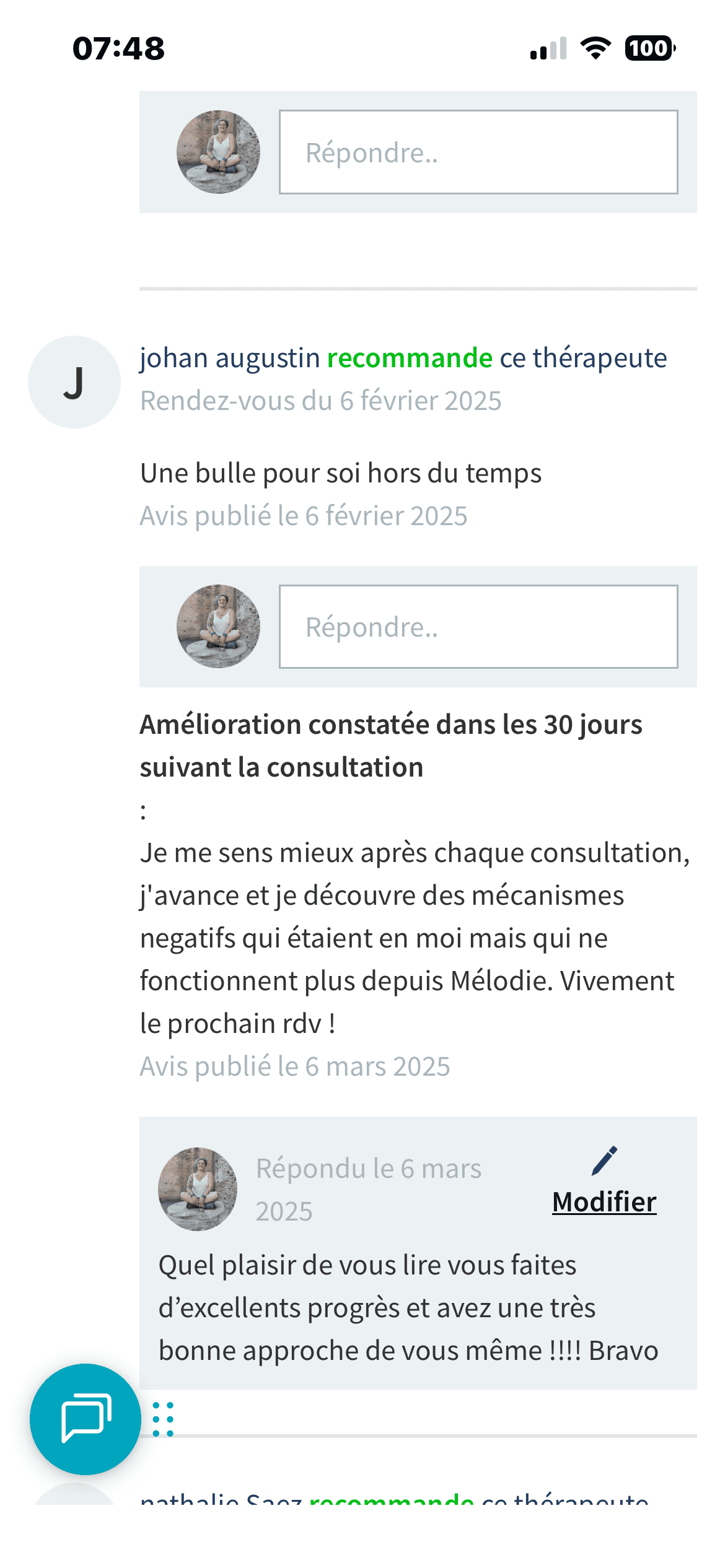Tap therapist photo beside the second reply field
The width and height of the screenshot is (725, 1568).
pos(218,627)
